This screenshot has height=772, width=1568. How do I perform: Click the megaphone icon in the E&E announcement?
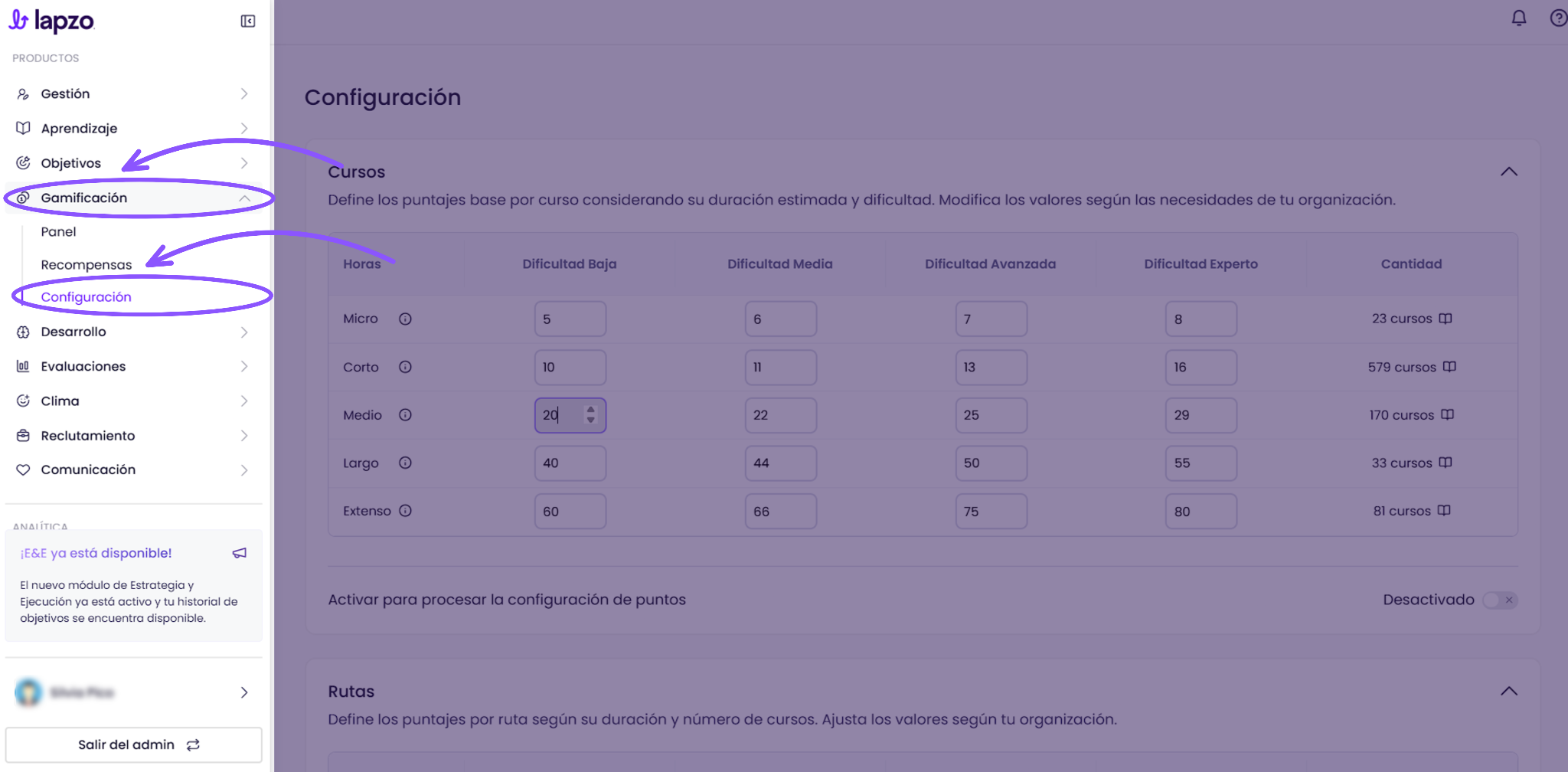coord(240,553)
